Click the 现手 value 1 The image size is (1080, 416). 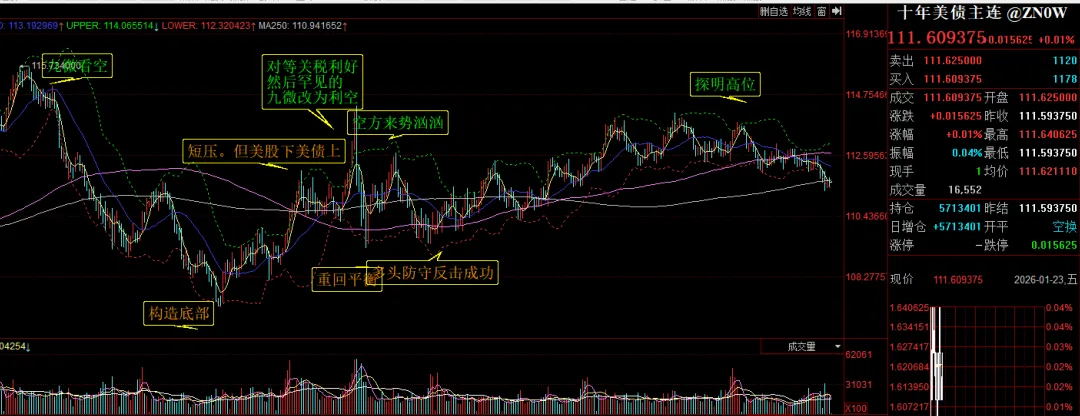coord(979,171)
